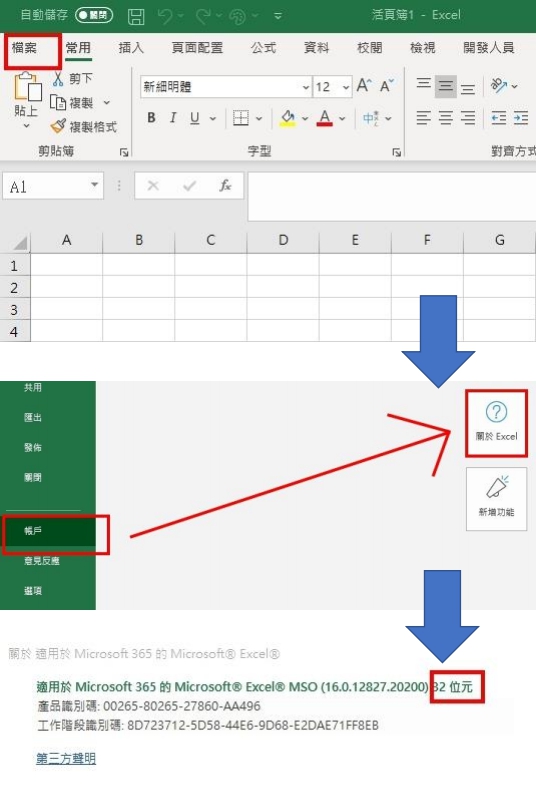Image resolution: width=536 pixels, height=792 pixels.
Task: Click the 複製 Copy icon
Action: [58, 103]
